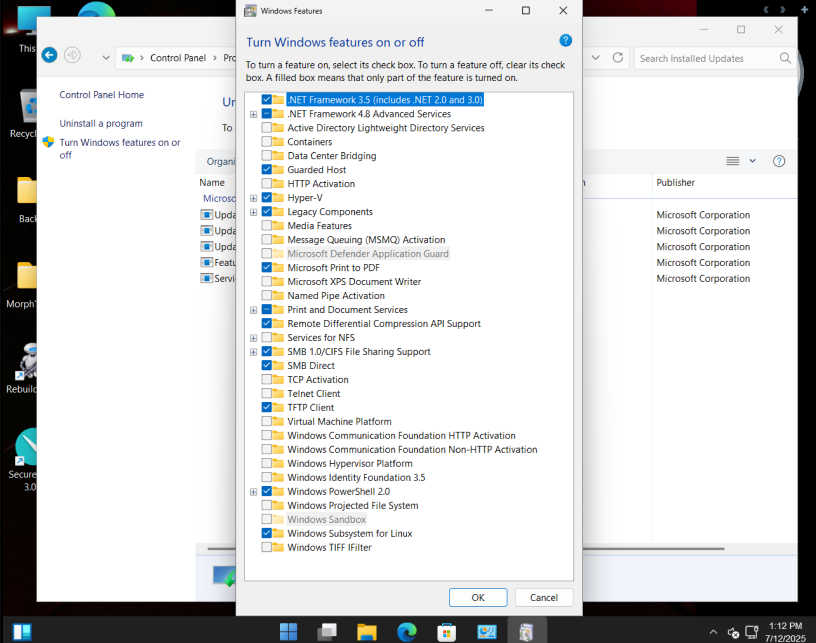Show hidden system tray icons
This screenshot has height=643, width=816.
coord(713,632)
